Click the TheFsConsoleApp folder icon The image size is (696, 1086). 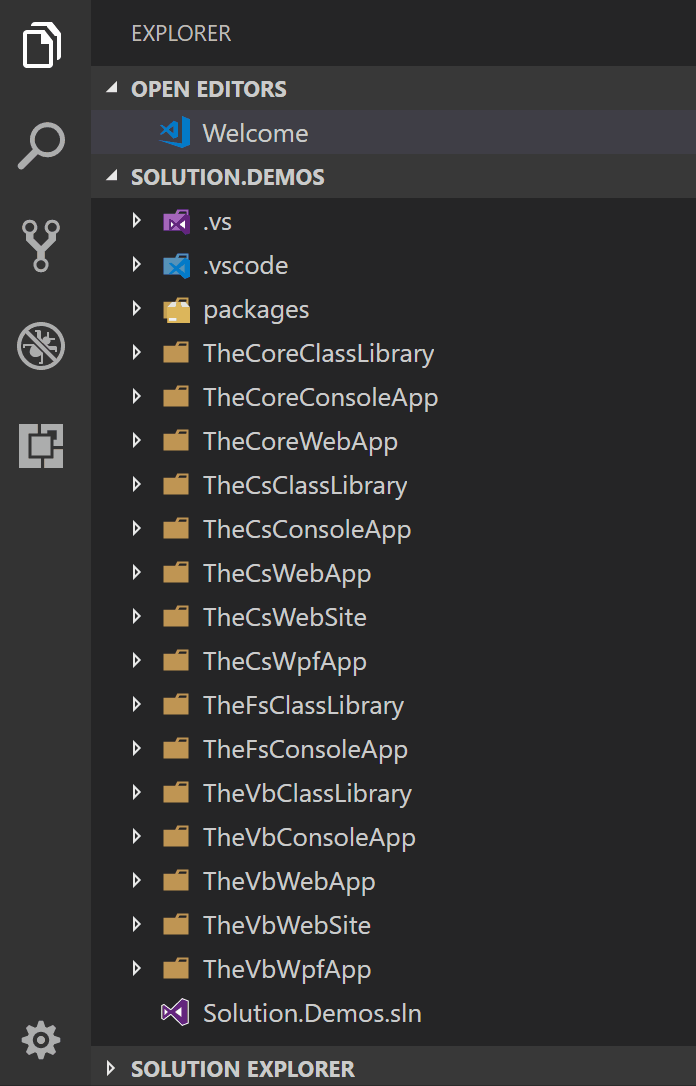176,749
